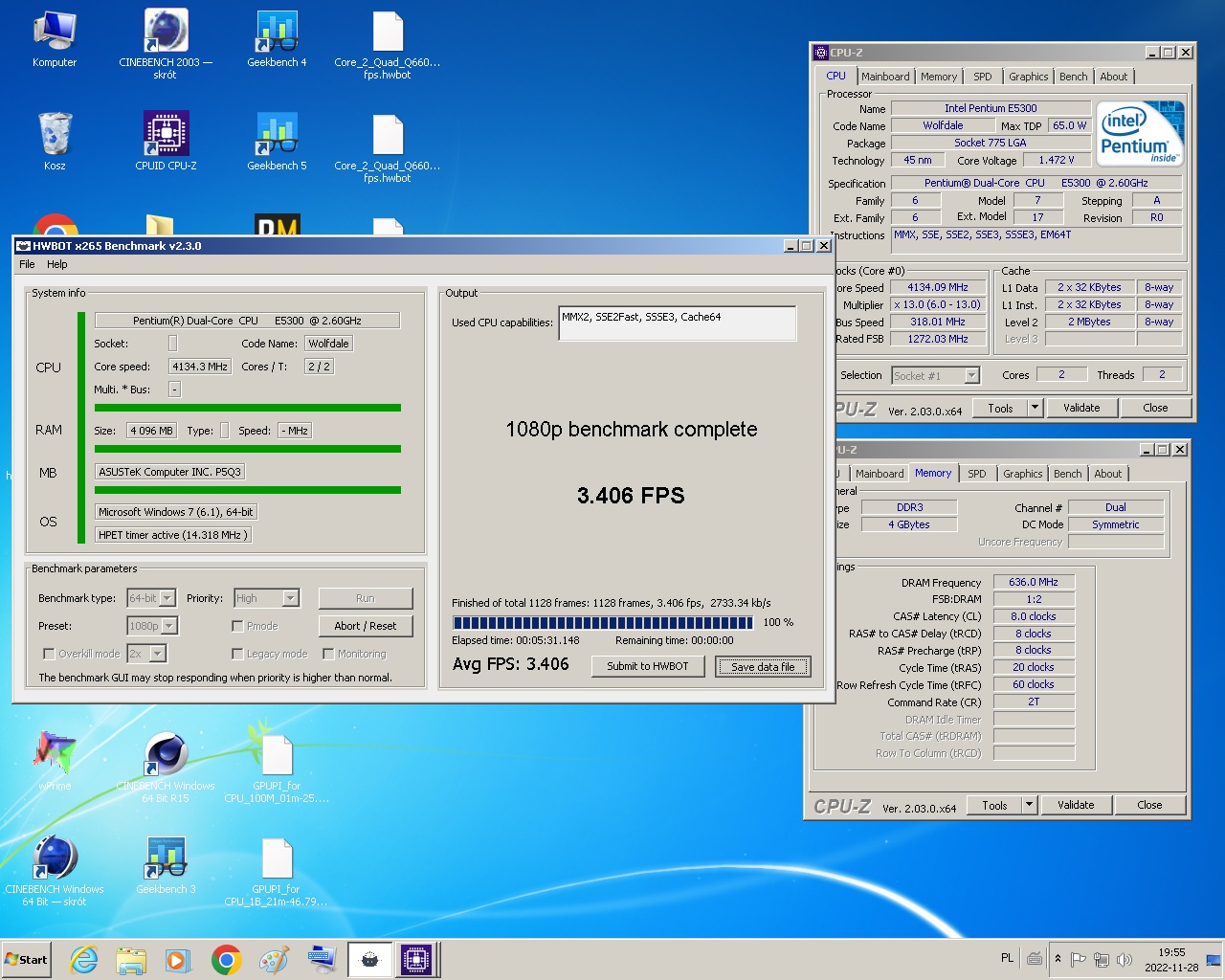Open GPUPI_for CPU_100M file icon
The image size is (1225, 980).
[x=277, y=768]
